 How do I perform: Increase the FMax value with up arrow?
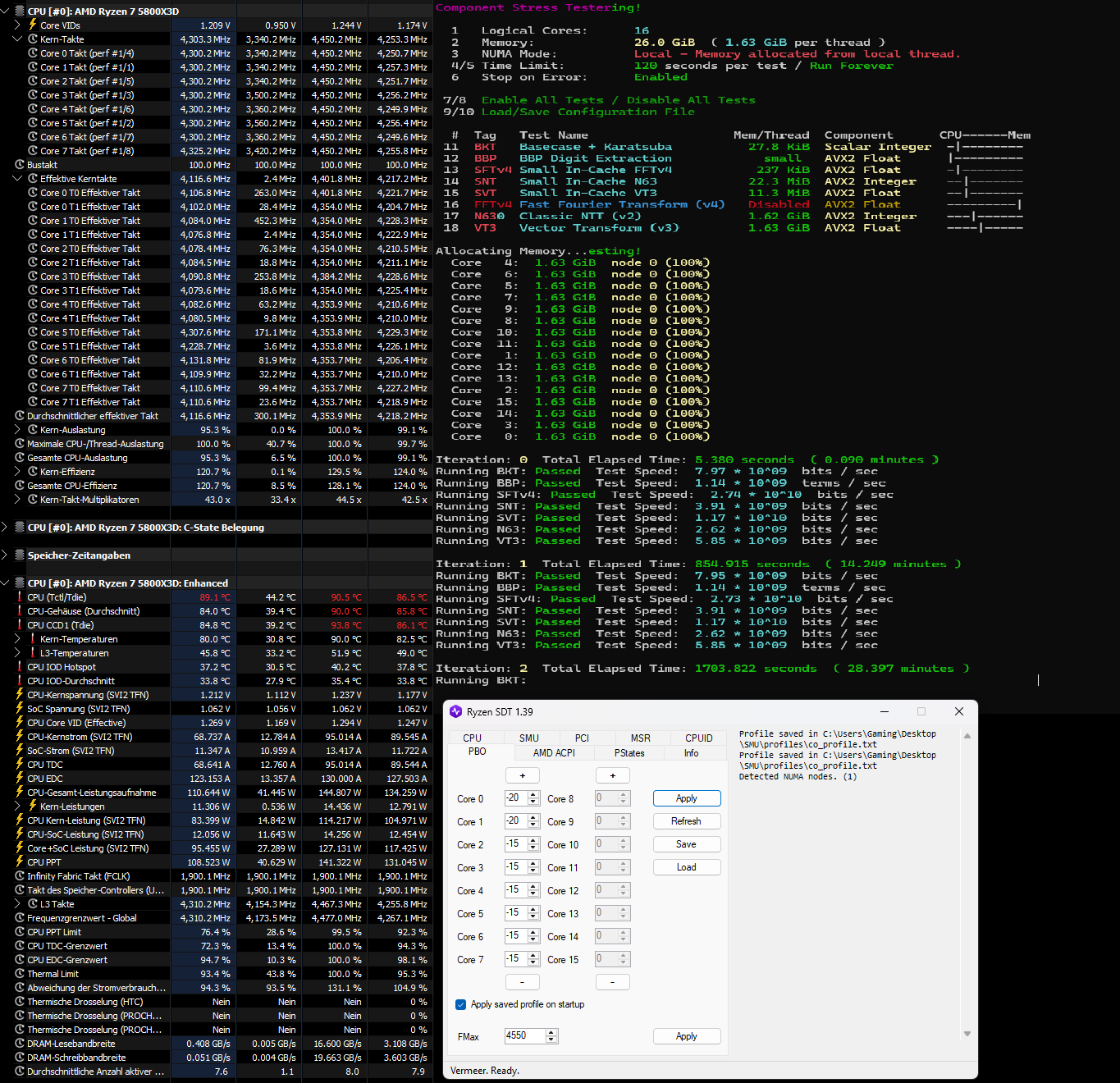(x=551, y=1032)
